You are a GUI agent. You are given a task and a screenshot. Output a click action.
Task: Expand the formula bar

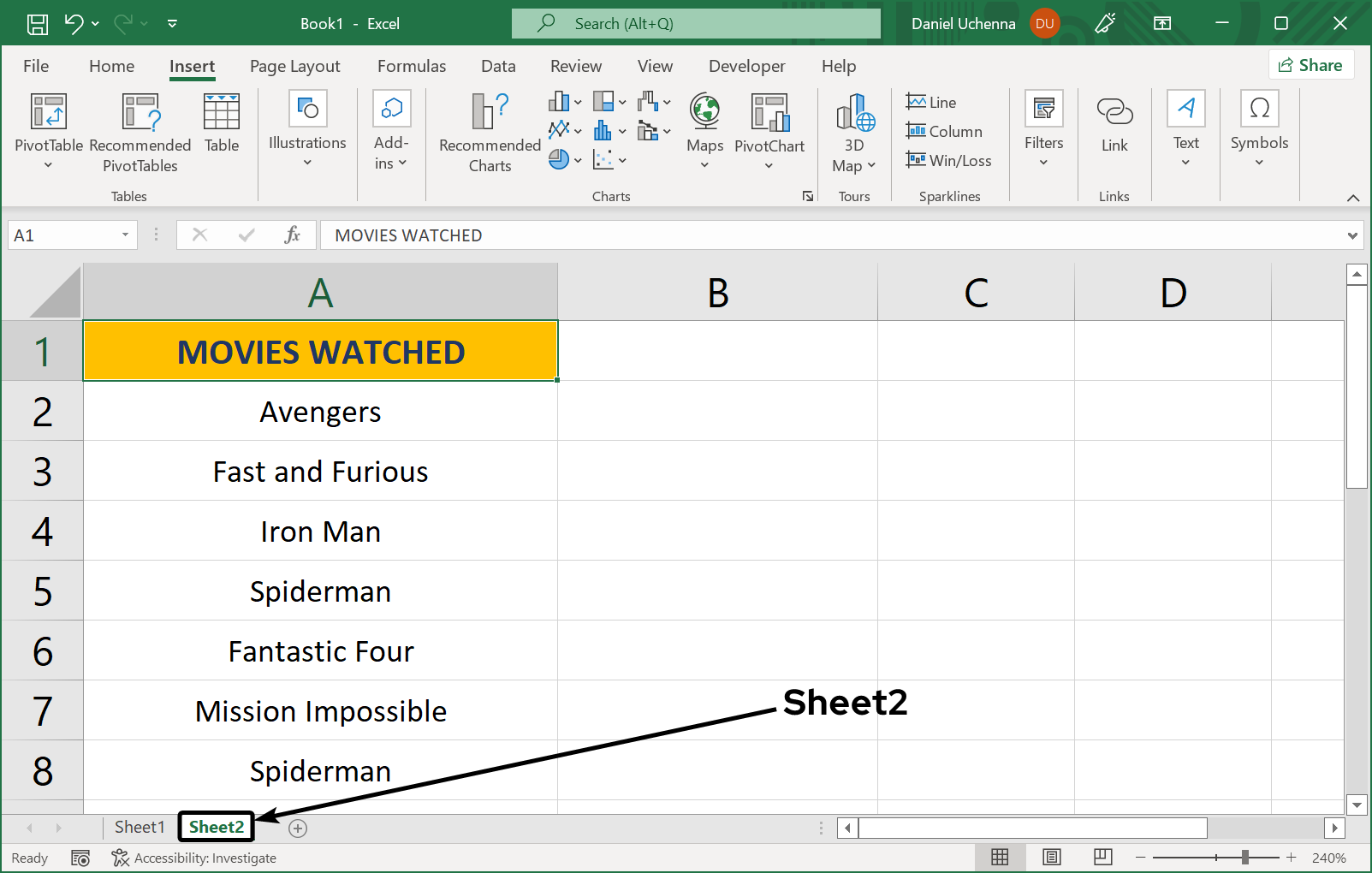pos(1352,235)
